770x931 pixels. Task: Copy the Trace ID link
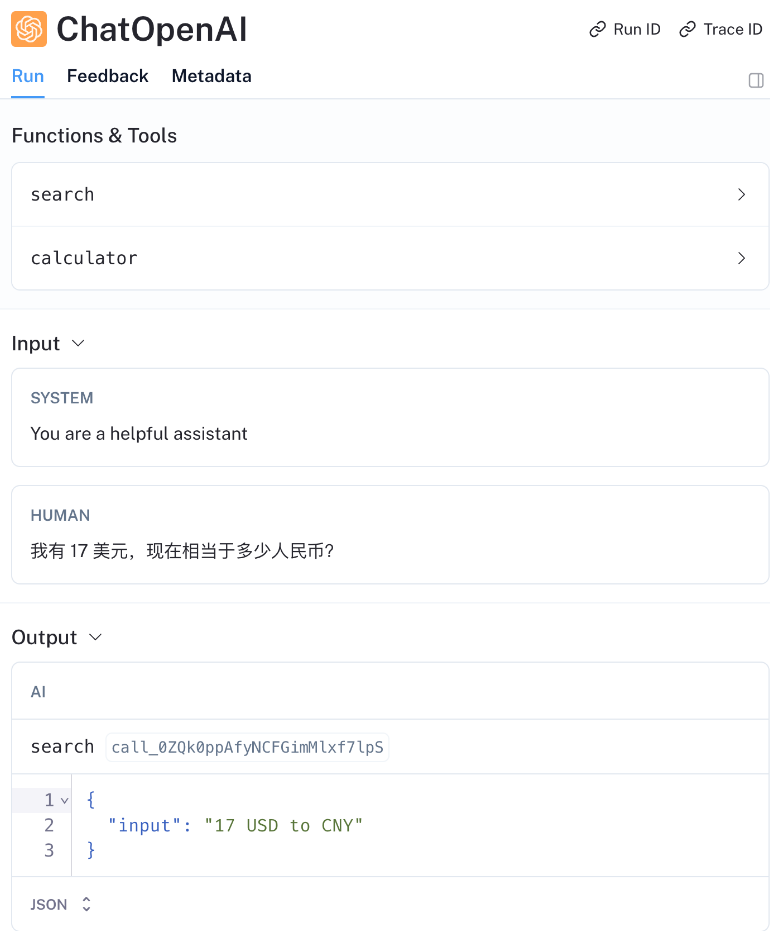click(721, 29)
